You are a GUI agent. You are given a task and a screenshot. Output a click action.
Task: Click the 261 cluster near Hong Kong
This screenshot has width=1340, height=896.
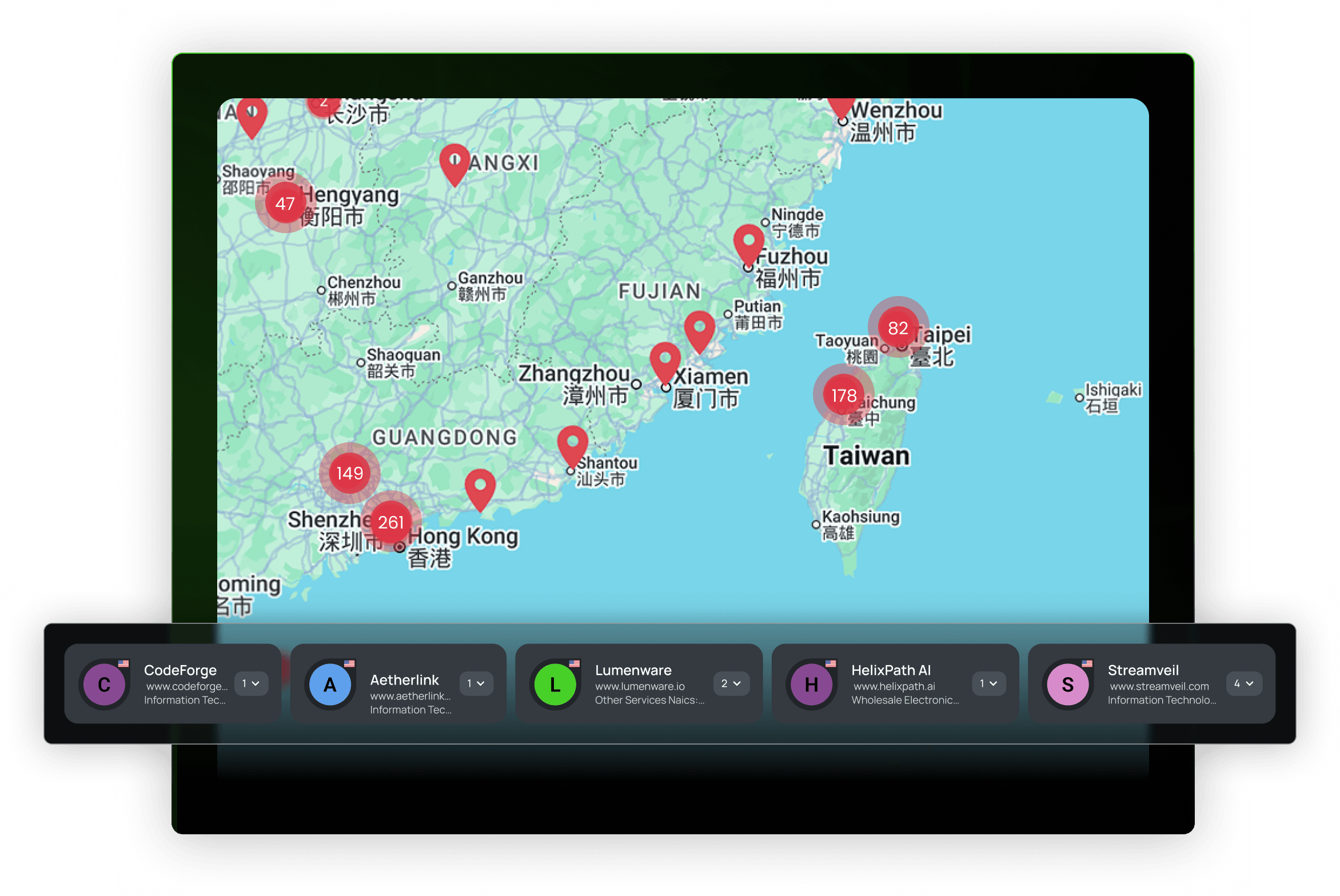point(391,522)
